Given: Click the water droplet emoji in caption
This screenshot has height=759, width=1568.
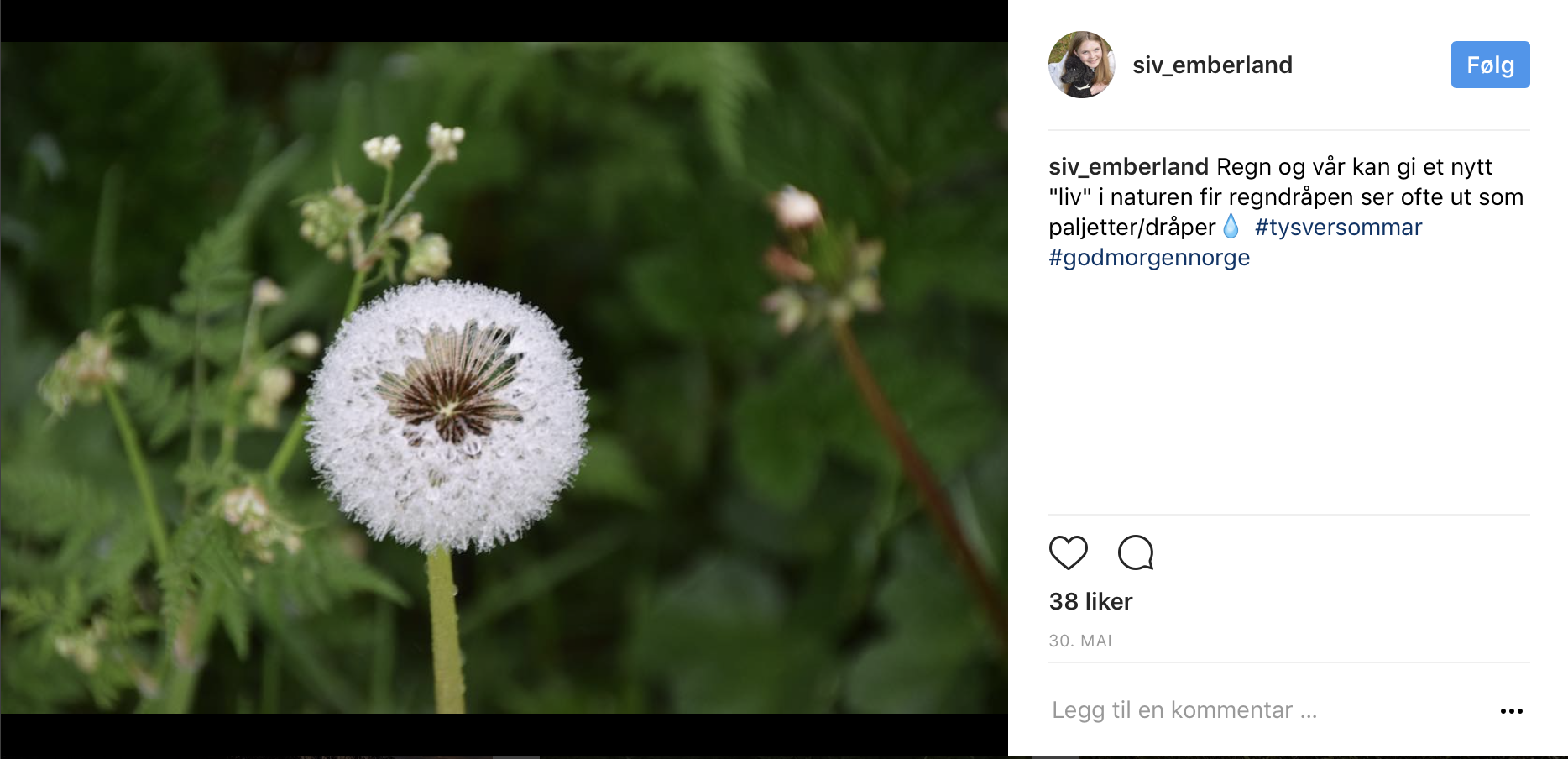Looking at the screenshot, I should pos(1231,227).
